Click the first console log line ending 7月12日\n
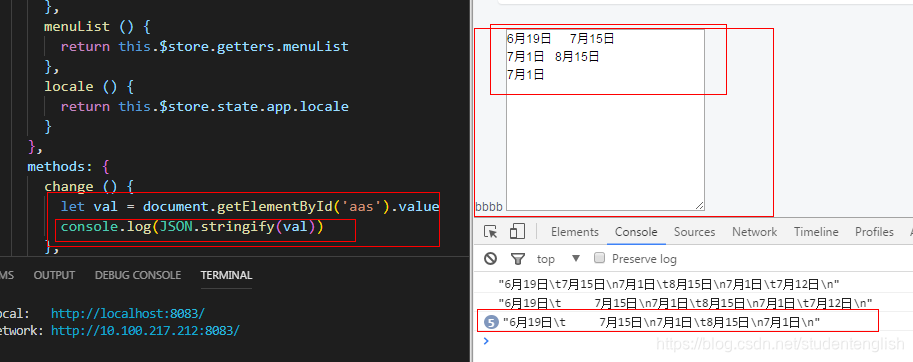This screenshot has height=362, width=913. 669,285
